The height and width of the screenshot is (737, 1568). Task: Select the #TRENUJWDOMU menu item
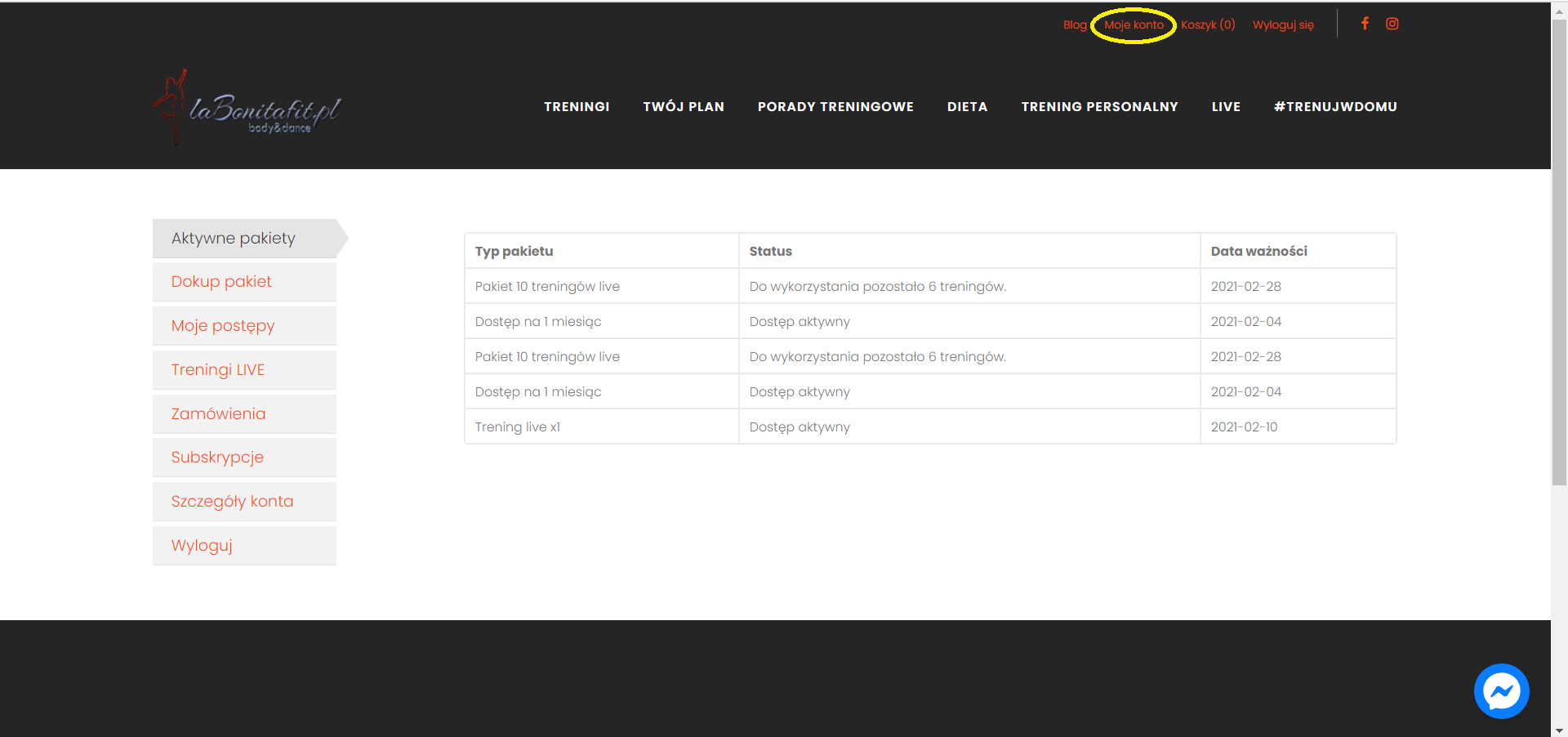click(1335, 107)
